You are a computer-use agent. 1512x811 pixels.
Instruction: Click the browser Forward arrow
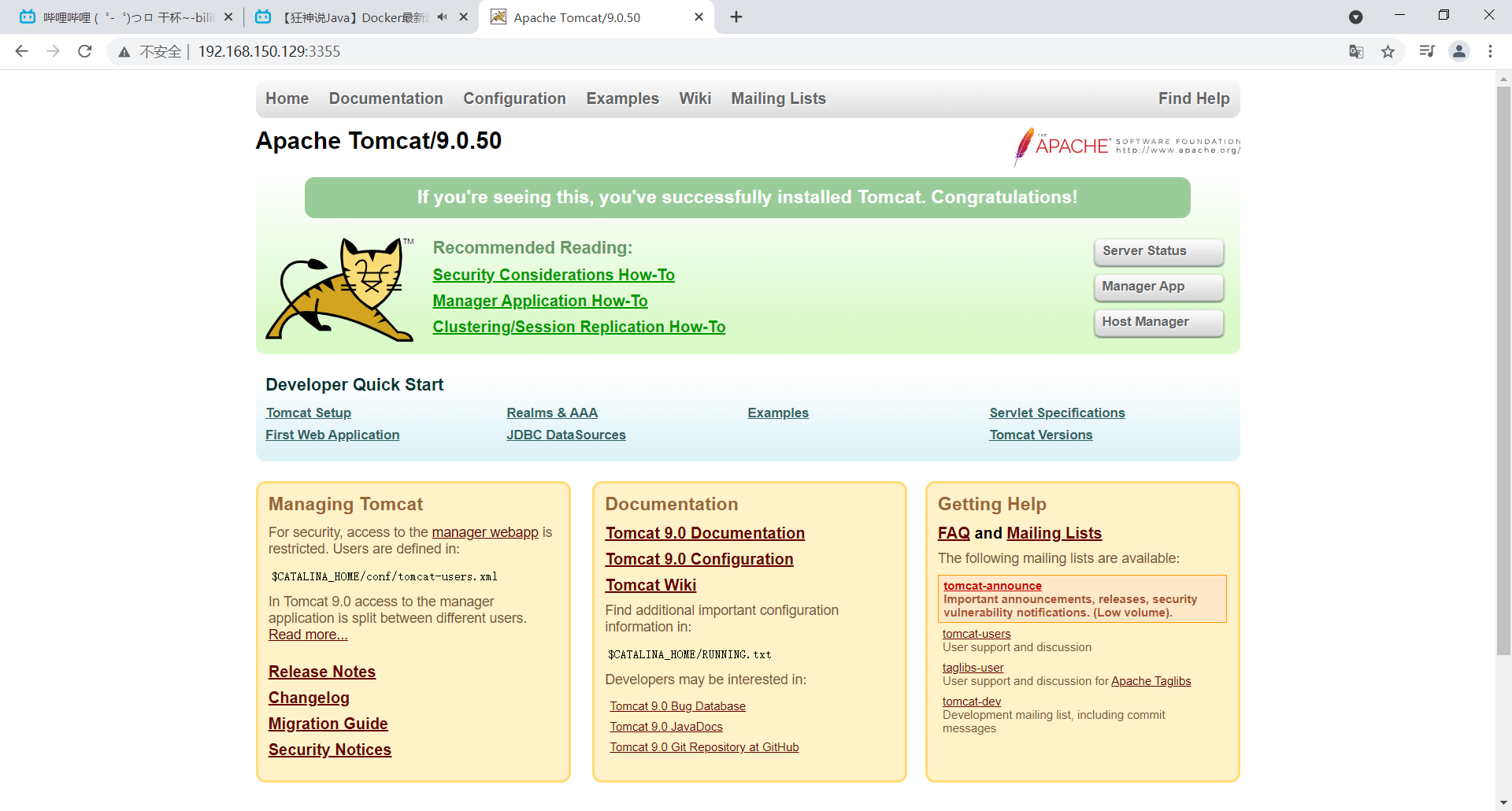(x=53, y=51)
